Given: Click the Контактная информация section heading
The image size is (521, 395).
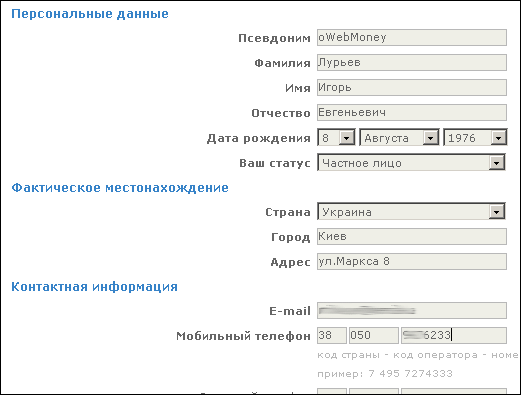Looking at the screenshot, I should point(94,287).
